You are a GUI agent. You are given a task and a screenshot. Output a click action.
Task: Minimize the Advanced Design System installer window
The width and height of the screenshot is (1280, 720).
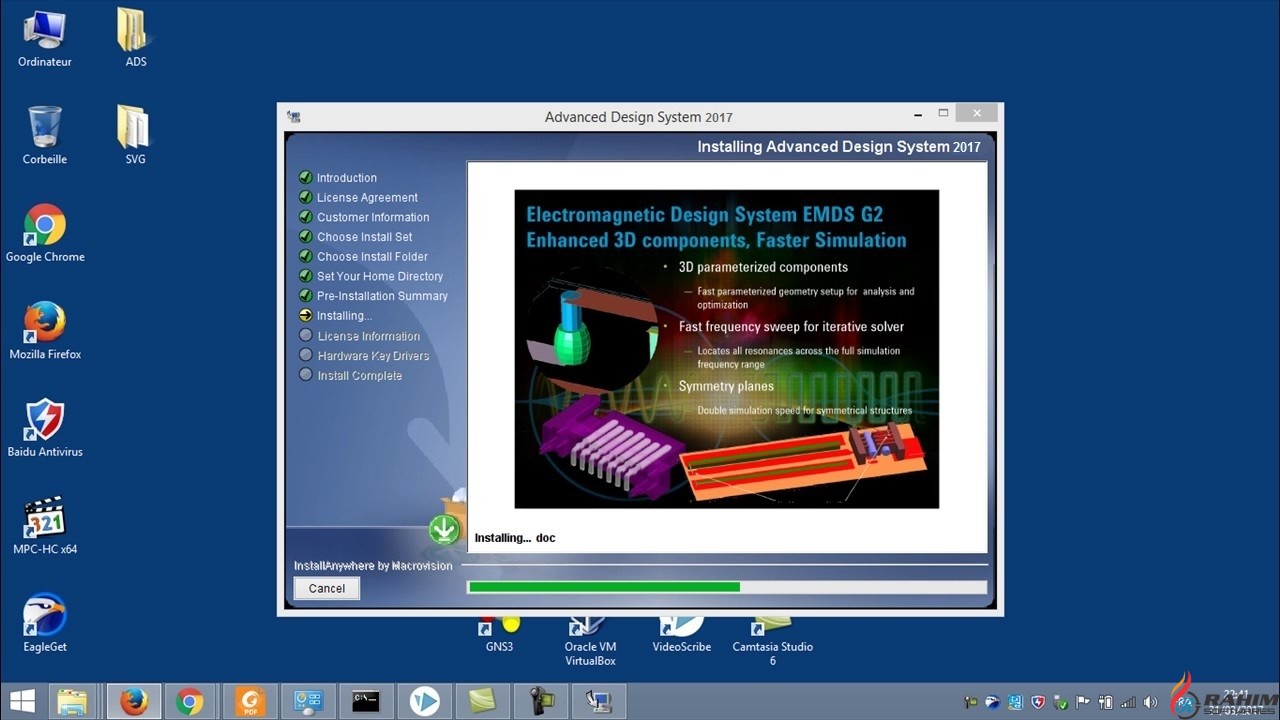coord(917,113)
